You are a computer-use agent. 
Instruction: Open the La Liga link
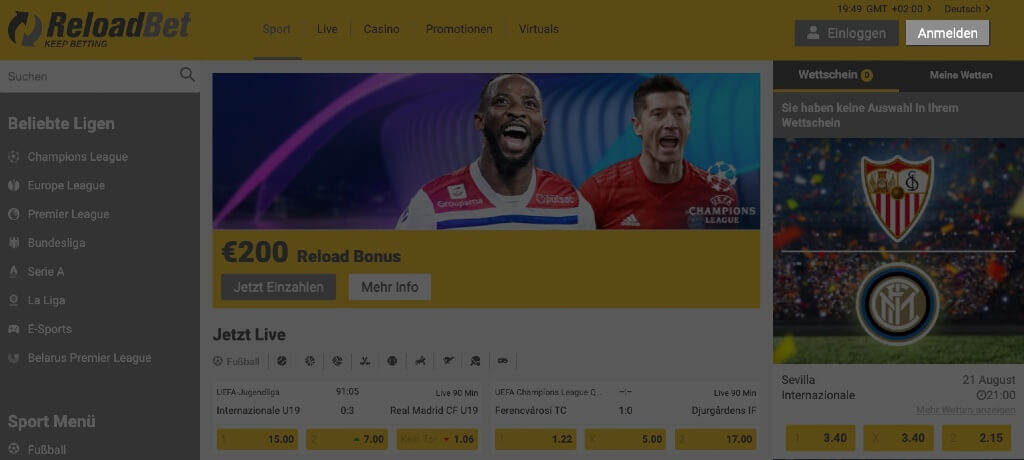[46, 301]
